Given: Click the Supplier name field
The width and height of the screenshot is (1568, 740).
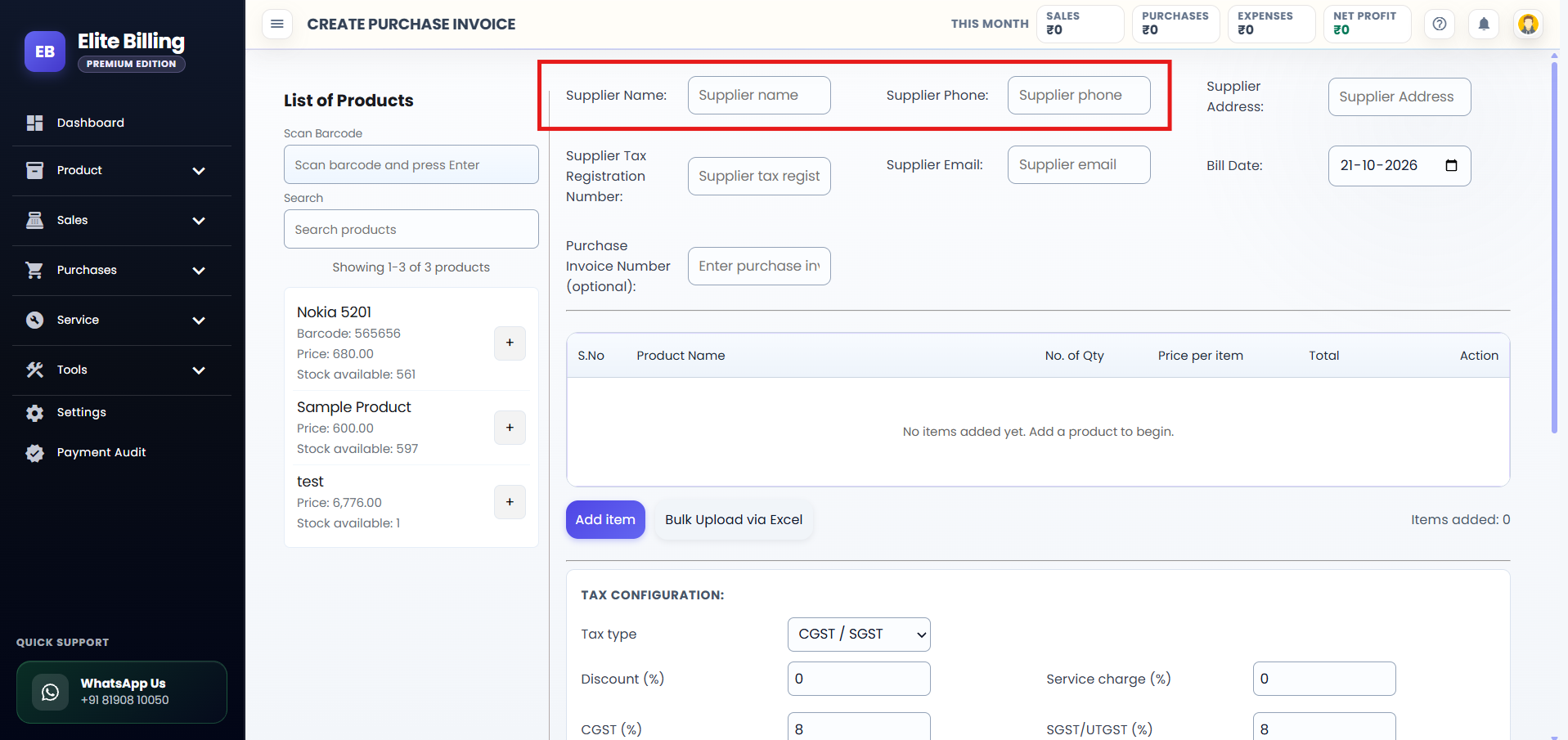Looking at the screenshot, I should [759, 95].
